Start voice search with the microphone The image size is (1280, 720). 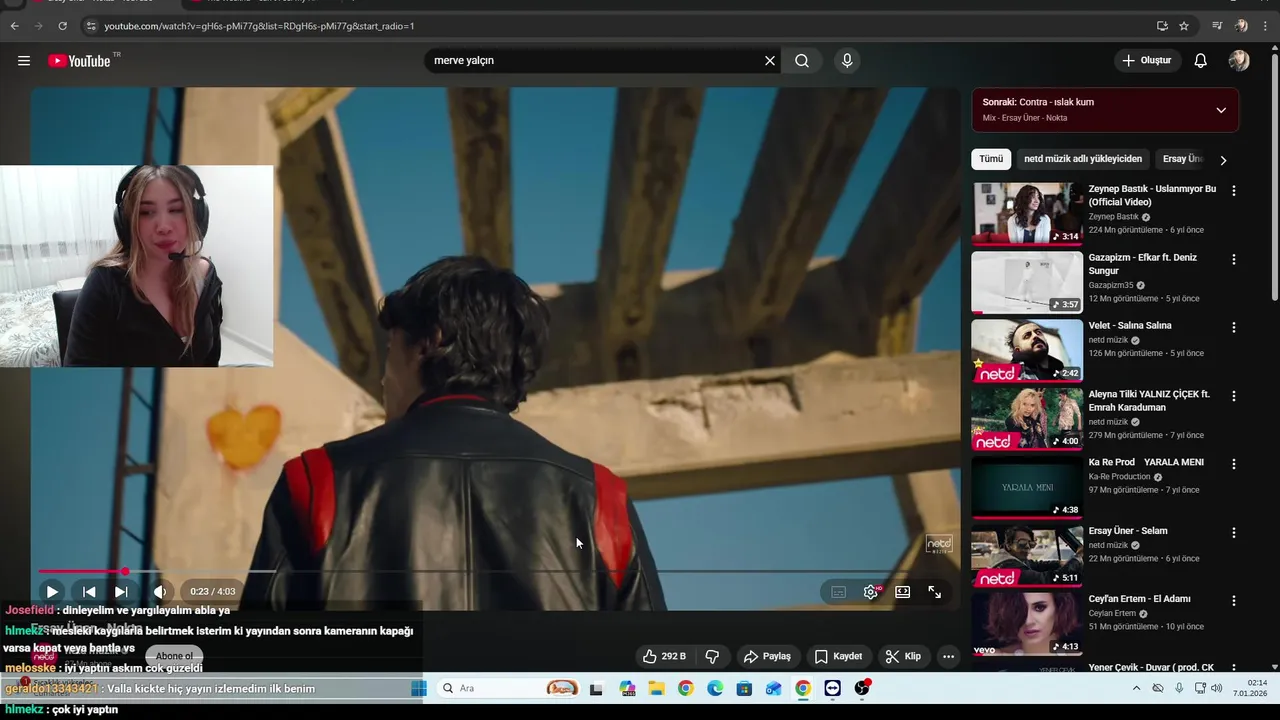(x=847, y=61)
